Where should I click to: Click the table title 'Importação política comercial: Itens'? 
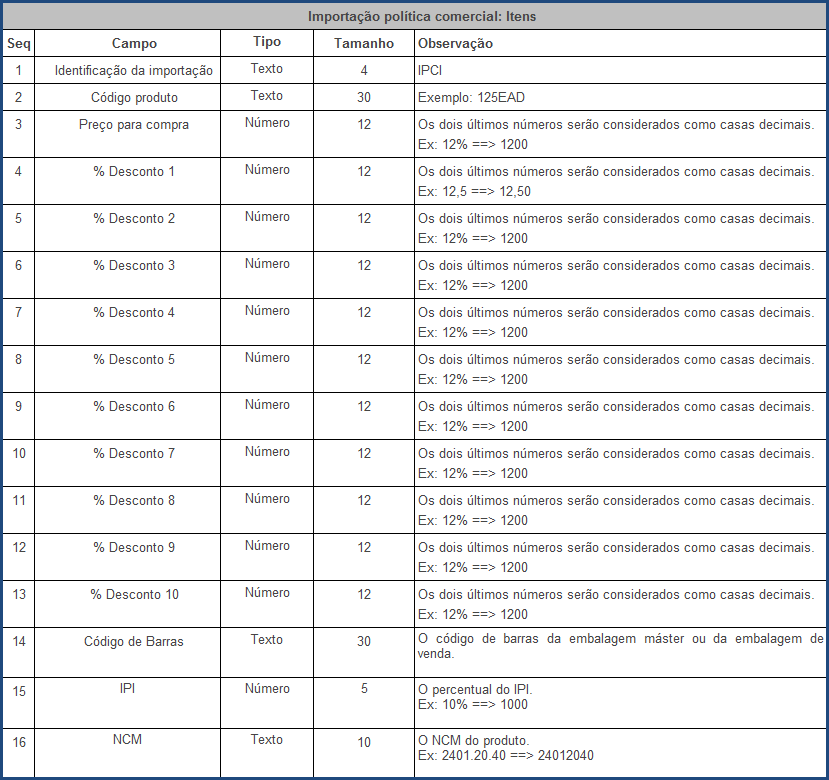tap(422, 16)
